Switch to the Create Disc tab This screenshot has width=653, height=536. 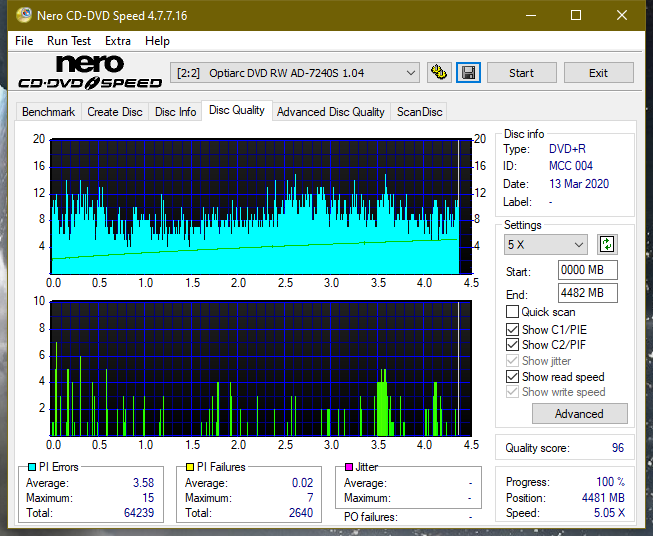[115, 112]
